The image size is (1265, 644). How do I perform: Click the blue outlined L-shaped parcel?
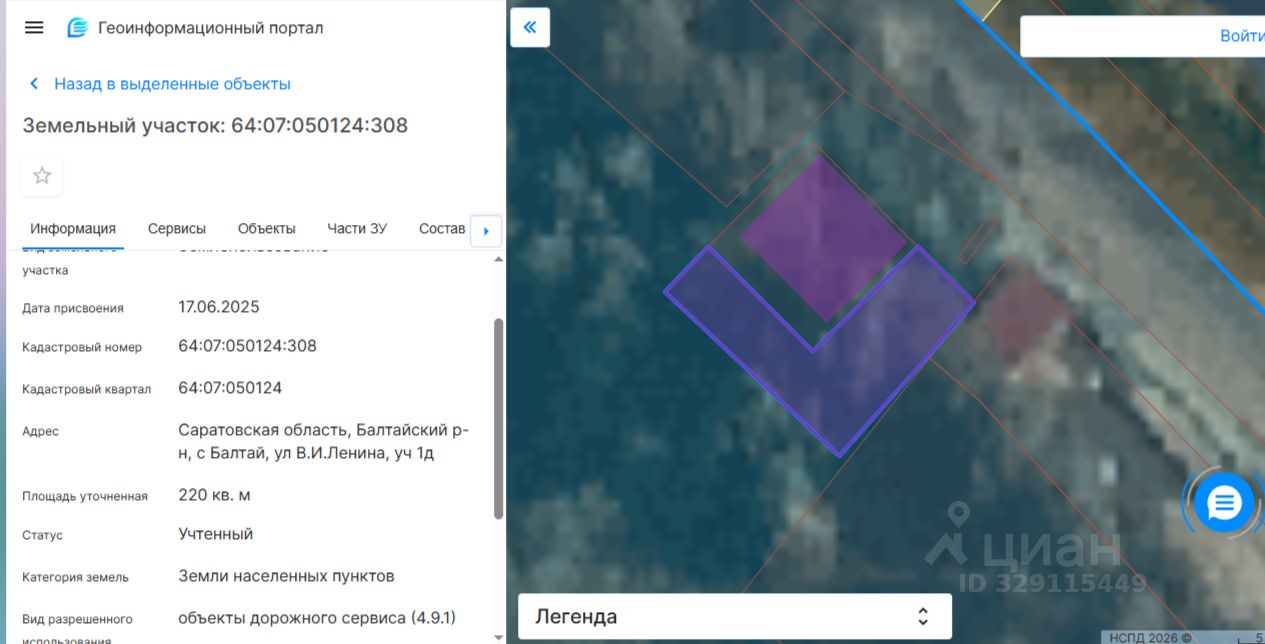pyautogui.click(x=838, y=400)
